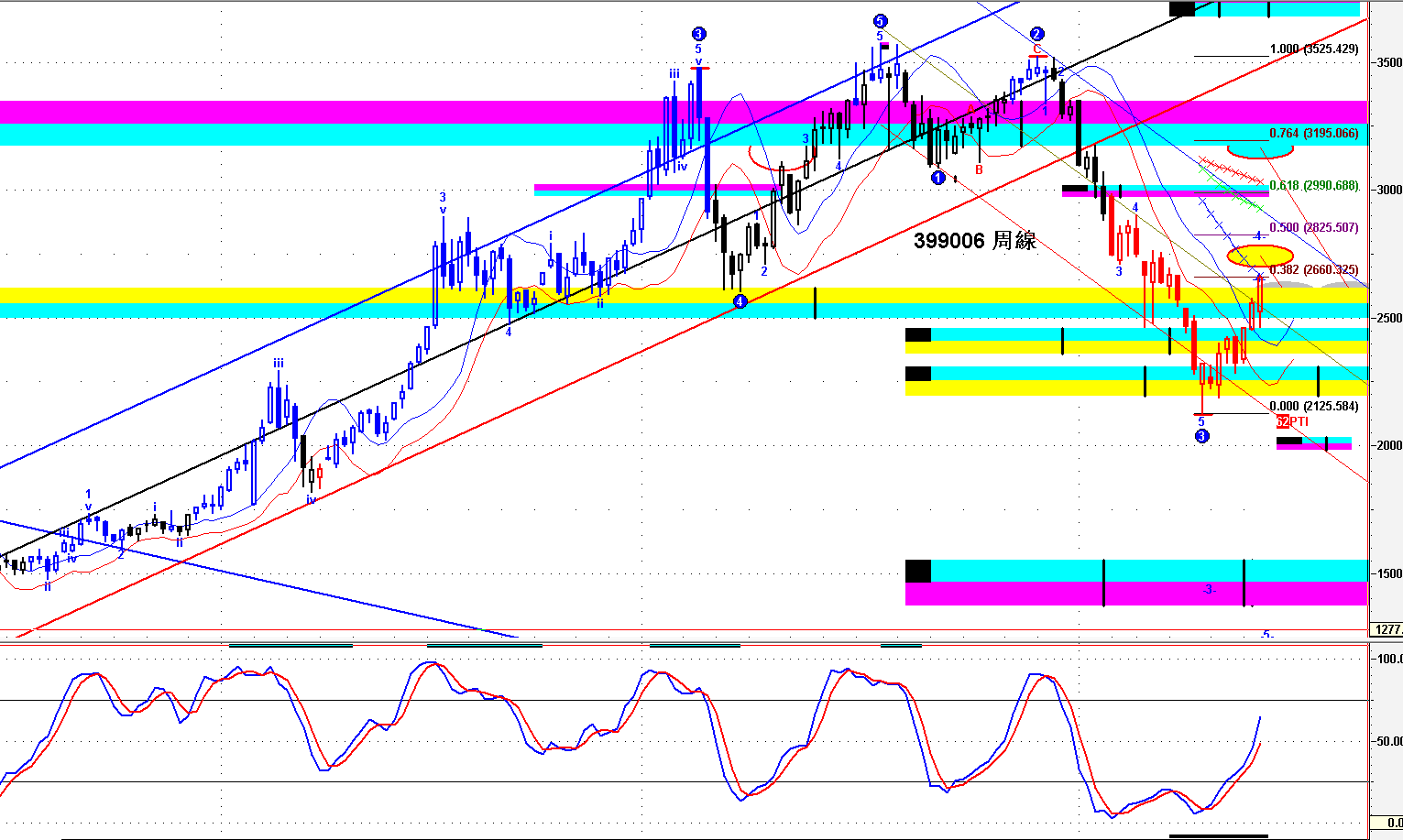Click the 0.000 (2125.584) Fibonacci base label
The image size is (1403, 840).
point(1314,407)
